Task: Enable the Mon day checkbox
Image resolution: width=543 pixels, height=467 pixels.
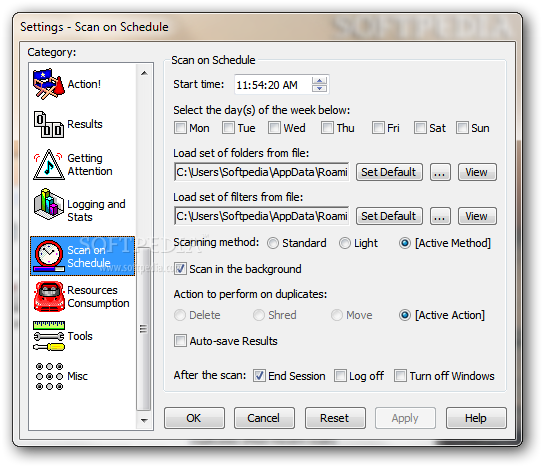Action: [x=180, y=128]
